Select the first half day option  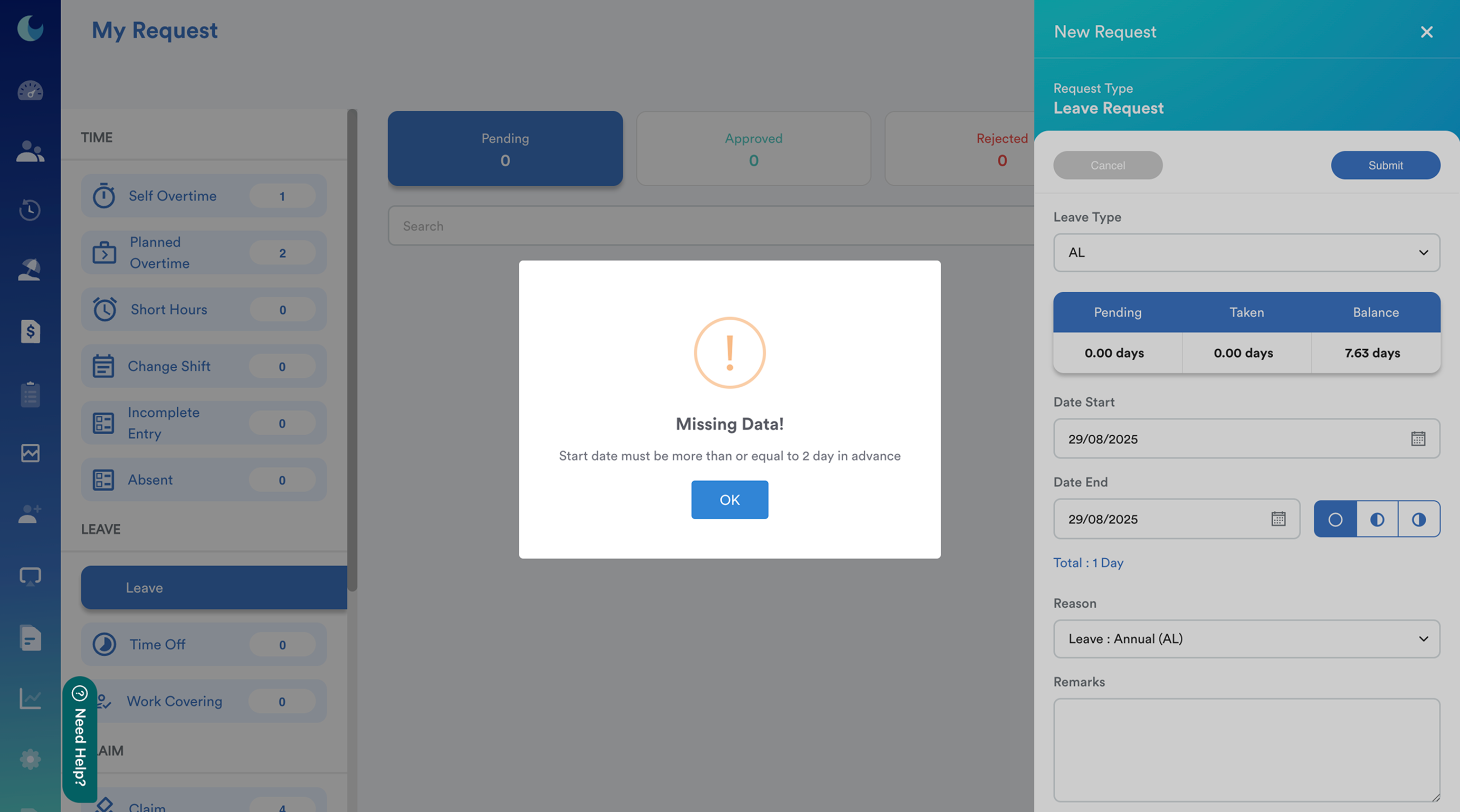pyautogui.click(x=1377, y=519)
